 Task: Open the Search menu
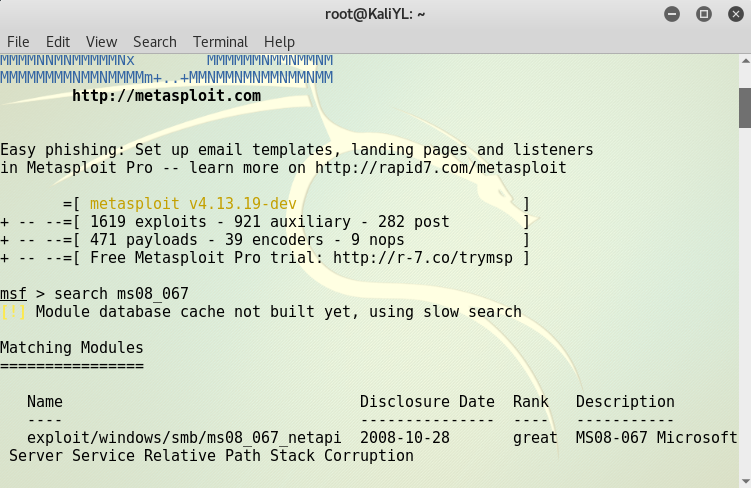(155, 42)
